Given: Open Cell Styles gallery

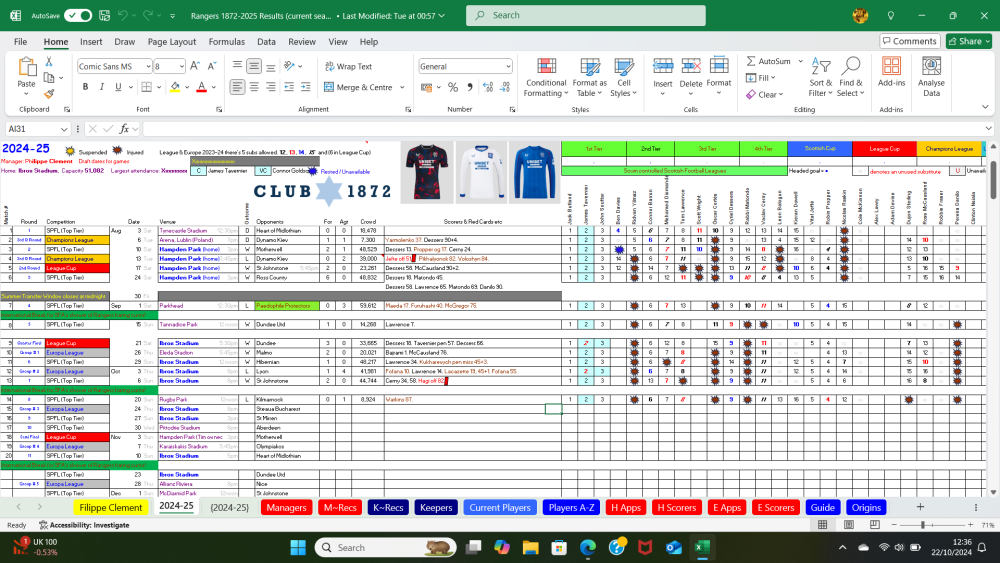Looking at the screenshot, I should tap(624, 77).
